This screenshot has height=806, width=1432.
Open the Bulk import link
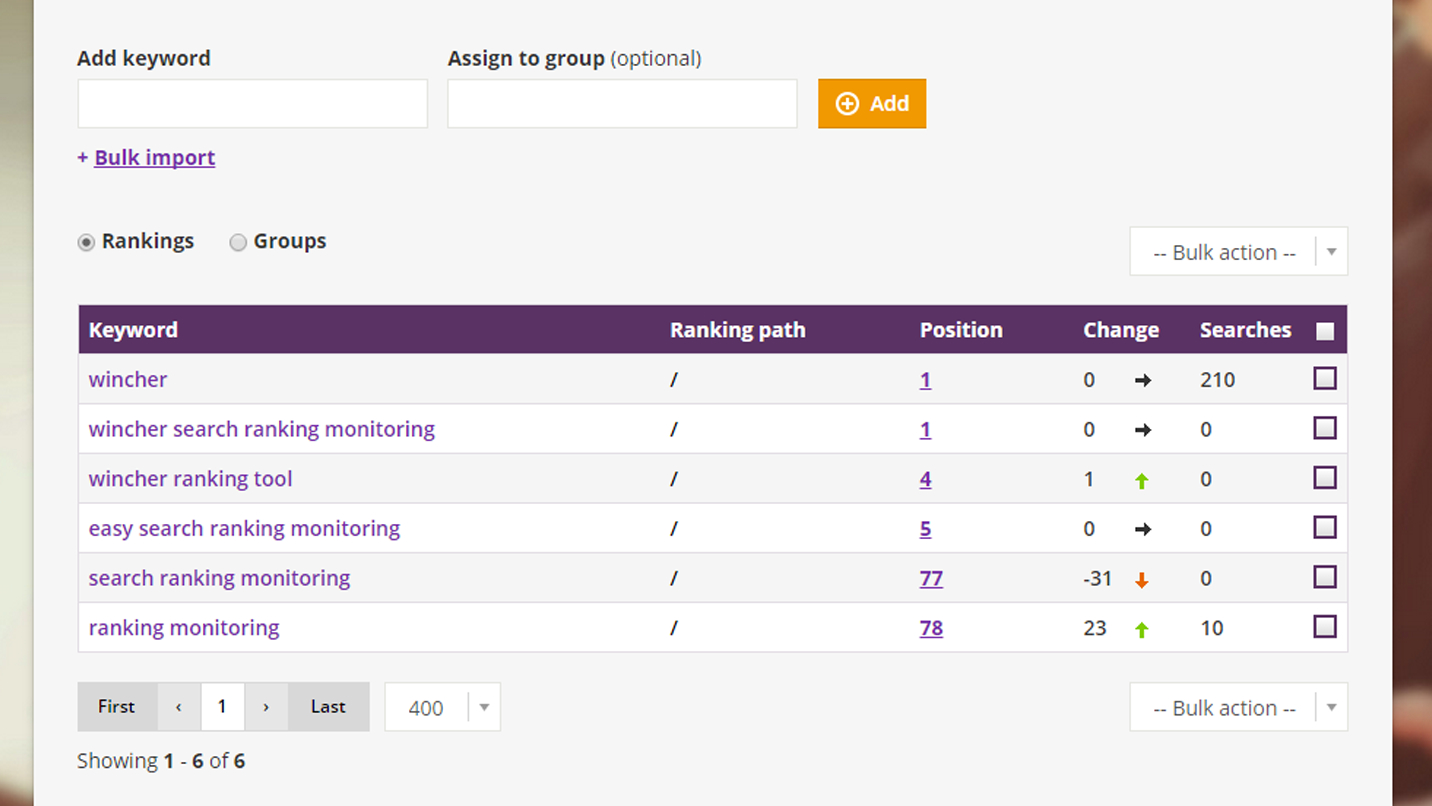click(x=154, y=158)
